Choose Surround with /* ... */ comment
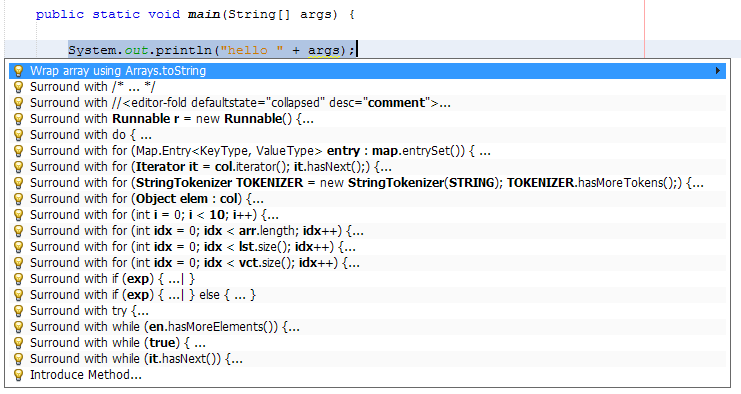 367,87
